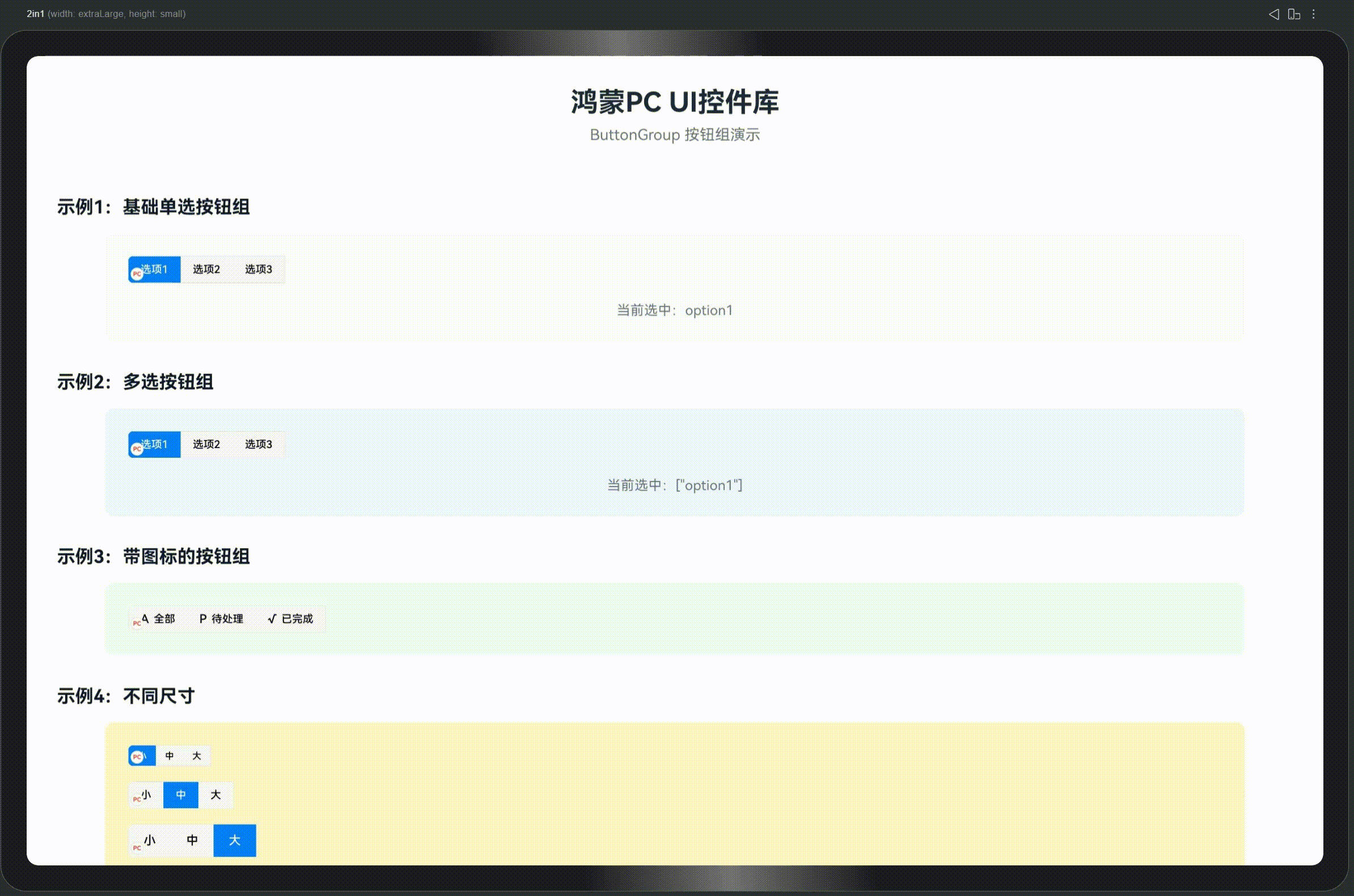Click the highlighted 大 button in the large group
The height and width of the screenshot is (896, 1354).
tap(234, 840)
